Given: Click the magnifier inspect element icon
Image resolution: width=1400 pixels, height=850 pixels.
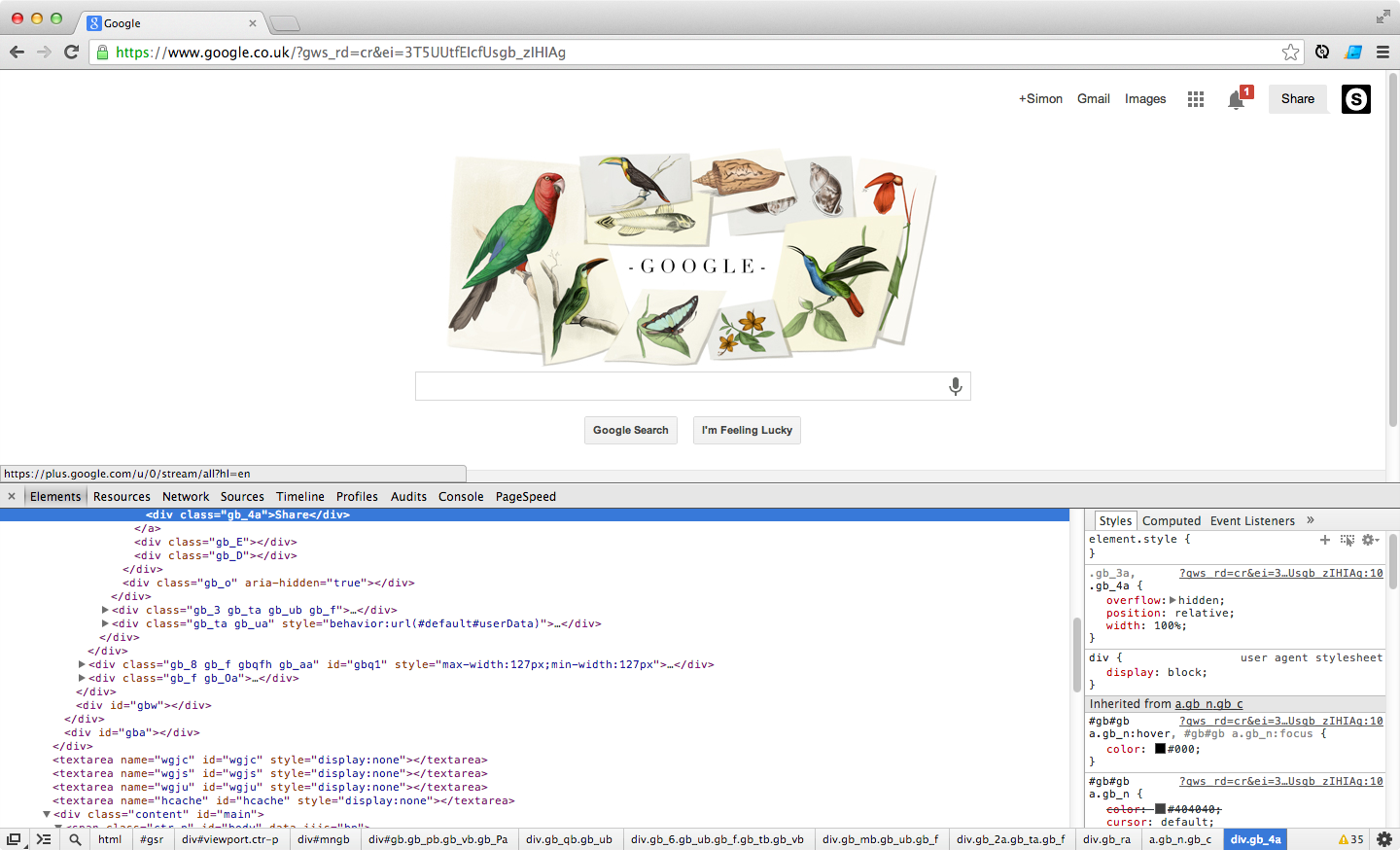Looking at the screenshot, I should point(75,839).
